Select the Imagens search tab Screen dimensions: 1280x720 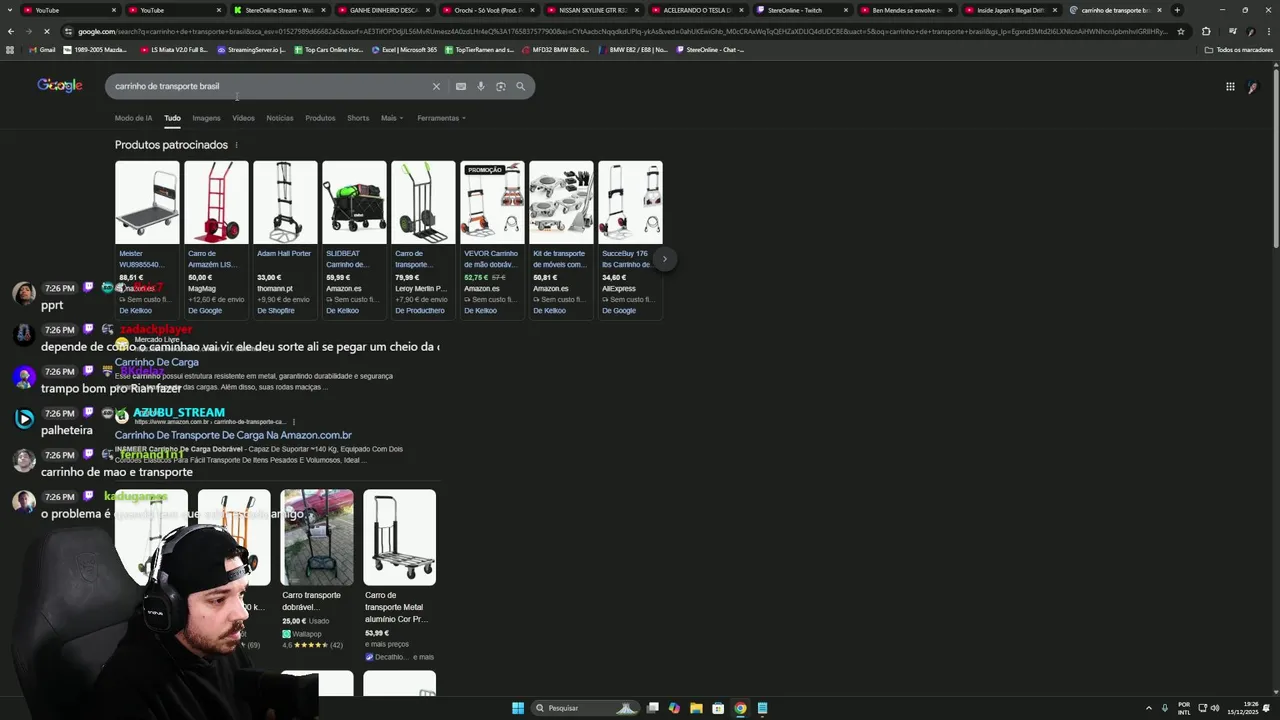pos(206,118)
